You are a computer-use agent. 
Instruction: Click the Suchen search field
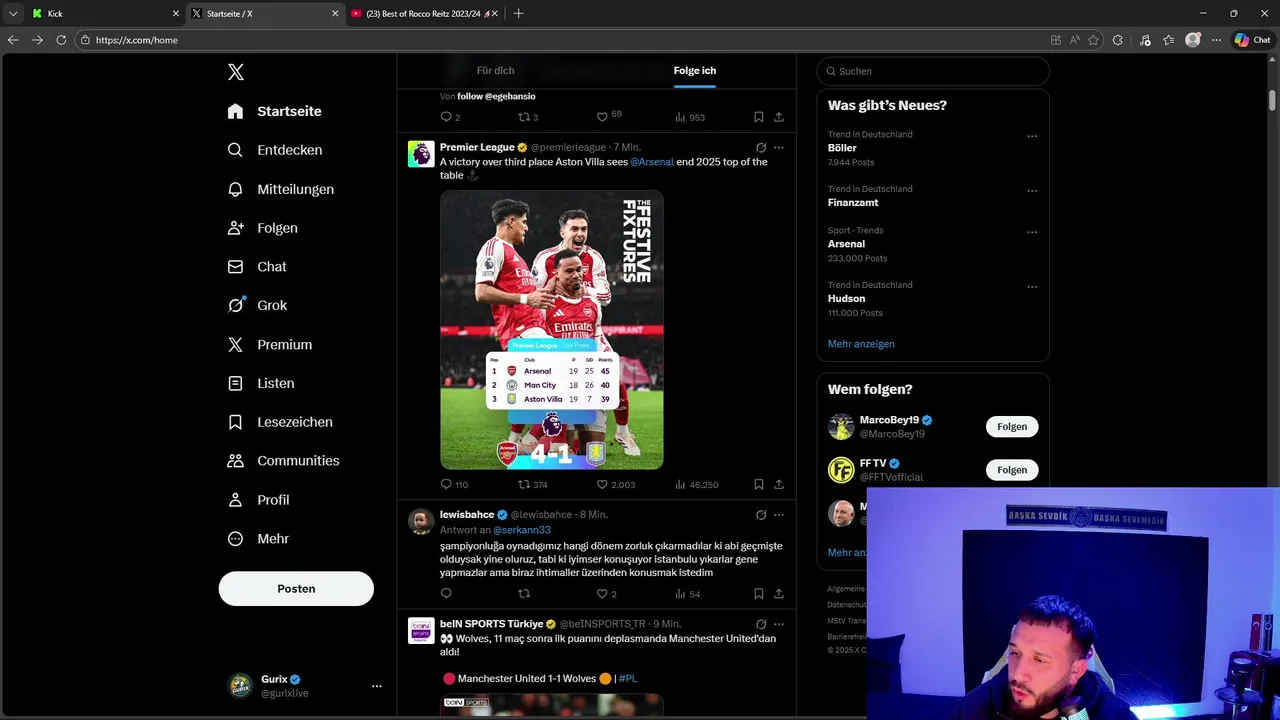(933, 71)
